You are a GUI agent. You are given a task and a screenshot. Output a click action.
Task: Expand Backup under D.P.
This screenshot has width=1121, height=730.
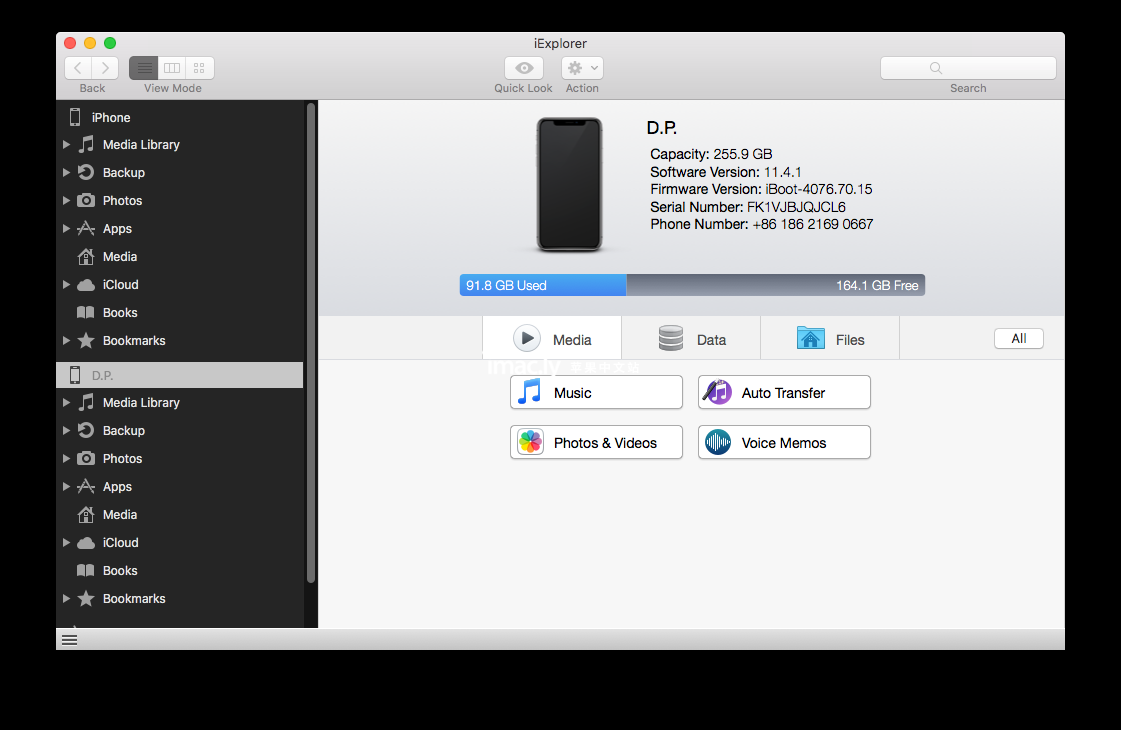click(x=66, y=430)
